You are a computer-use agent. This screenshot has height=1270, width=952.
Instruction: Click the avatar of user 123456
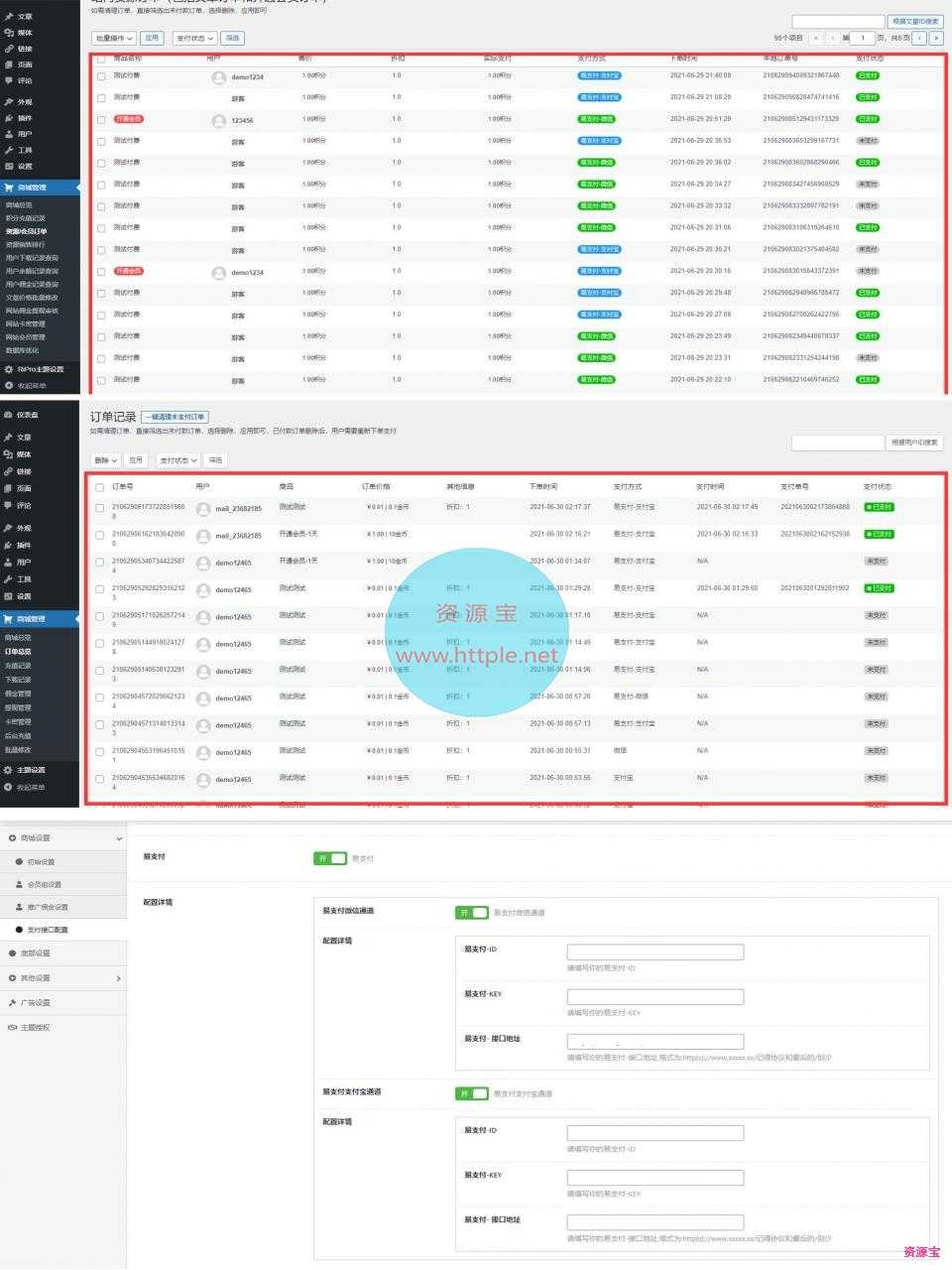pos(219,120)
